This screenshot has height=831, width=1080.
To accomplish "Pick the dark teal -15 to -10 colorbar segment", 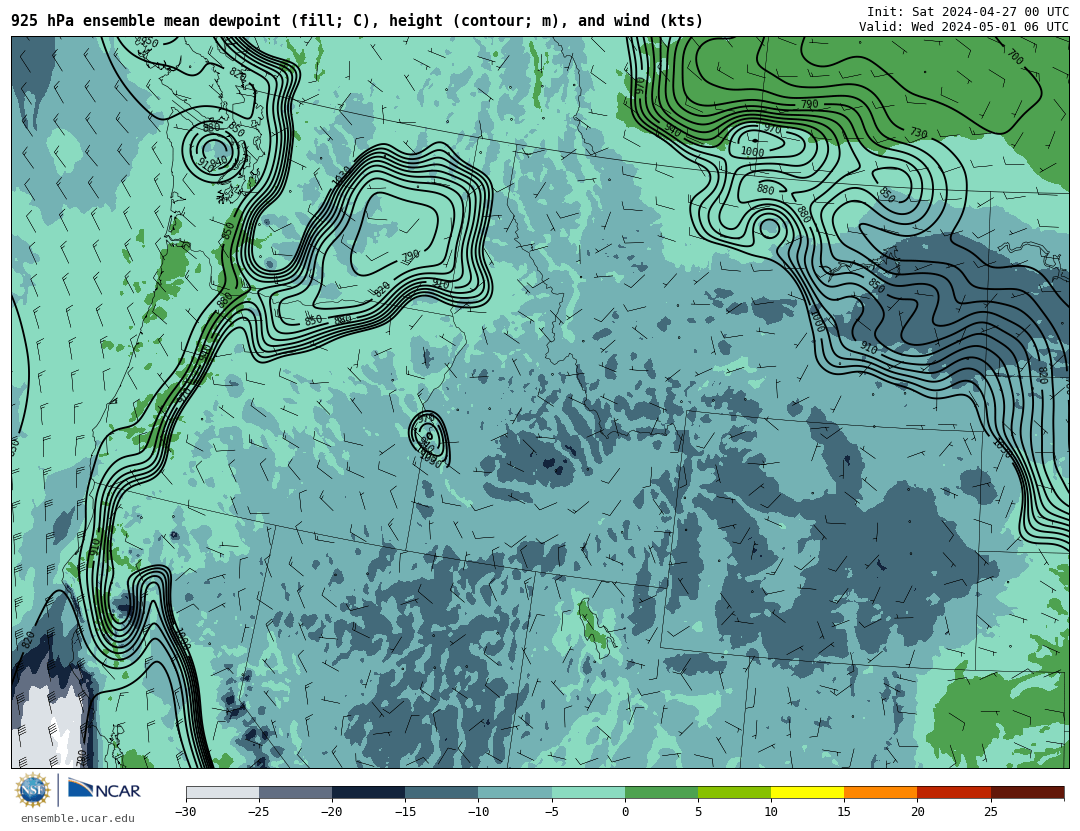I will pyautogui.click(x=442, y=792).
